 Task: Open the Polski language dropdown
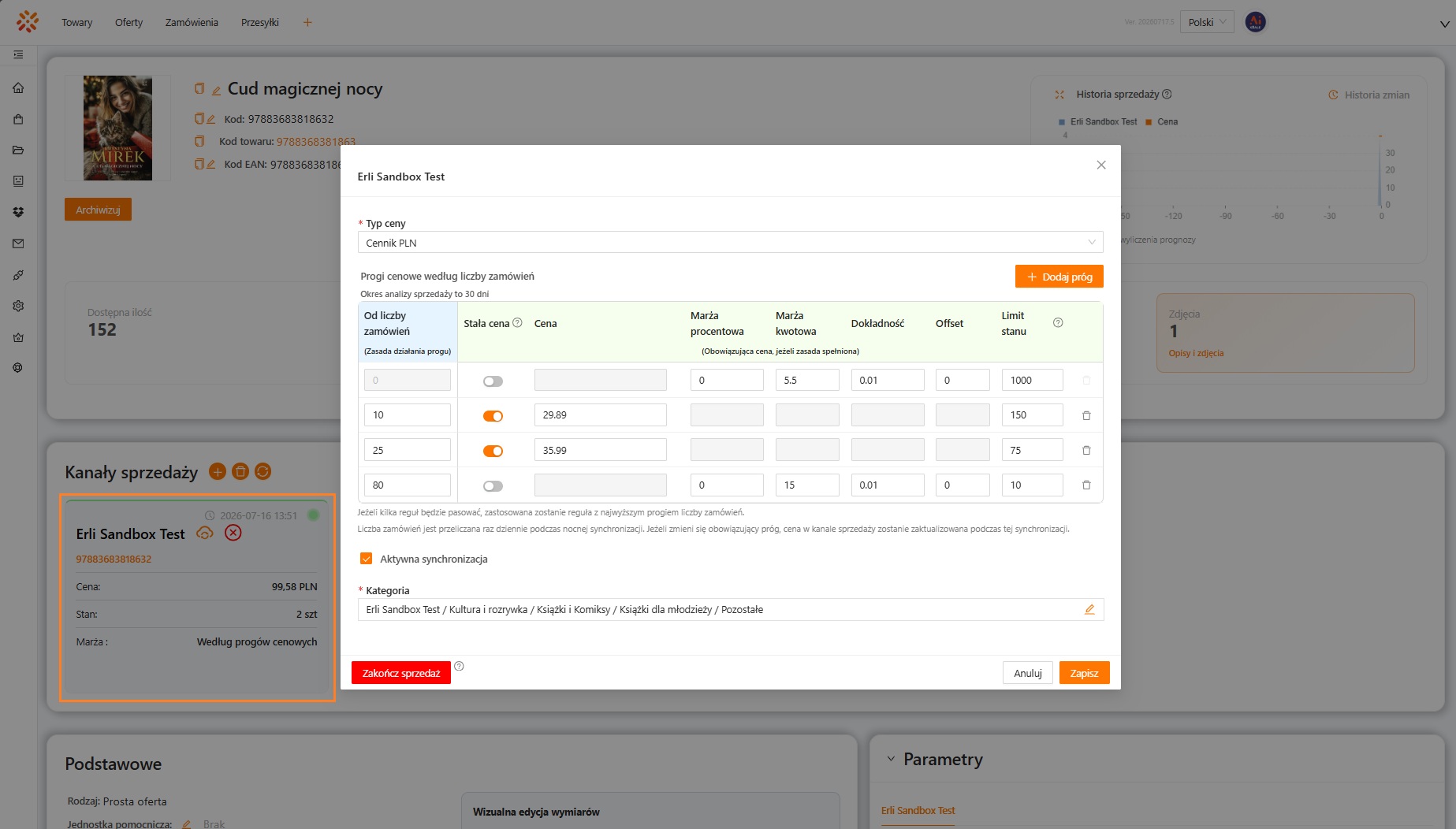click(x=1207, y=22)
